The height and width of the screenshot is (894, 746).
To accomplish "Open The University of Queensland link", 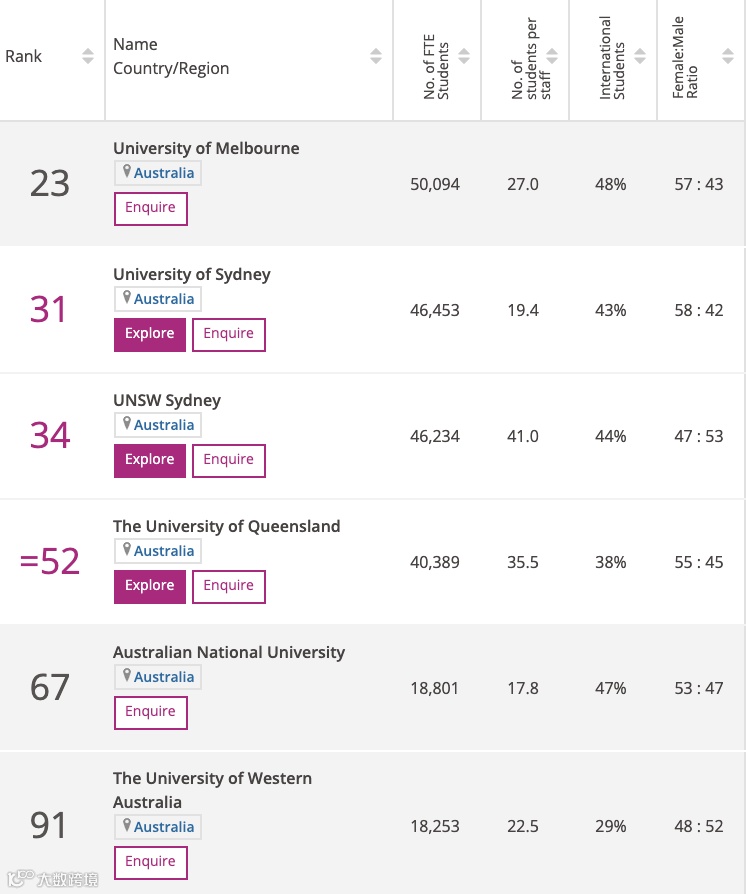I will (x=226, y=526).
